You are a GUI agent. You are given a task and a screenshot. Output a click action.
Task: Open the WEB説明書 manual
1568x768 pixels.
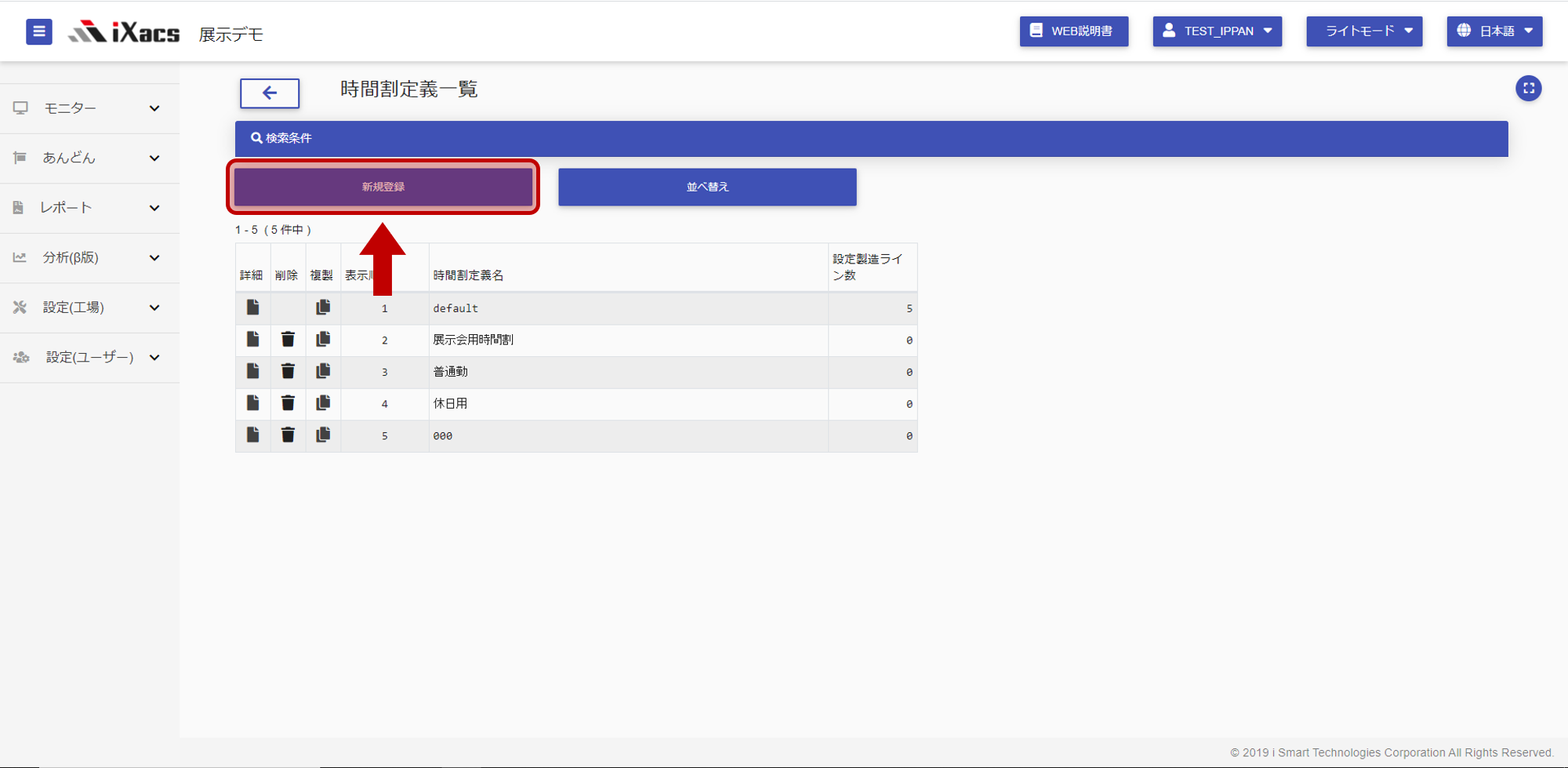(1073, 31)
